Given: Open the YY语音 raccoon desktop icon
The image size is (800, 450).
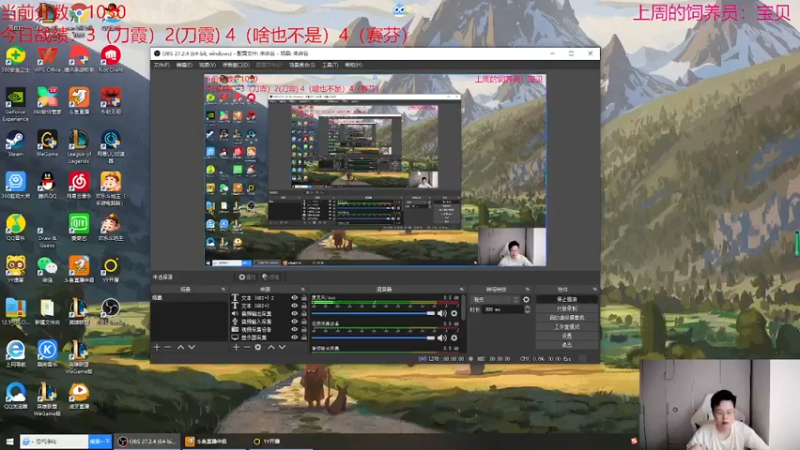Looking at the screenshot, I should point(15,269).
